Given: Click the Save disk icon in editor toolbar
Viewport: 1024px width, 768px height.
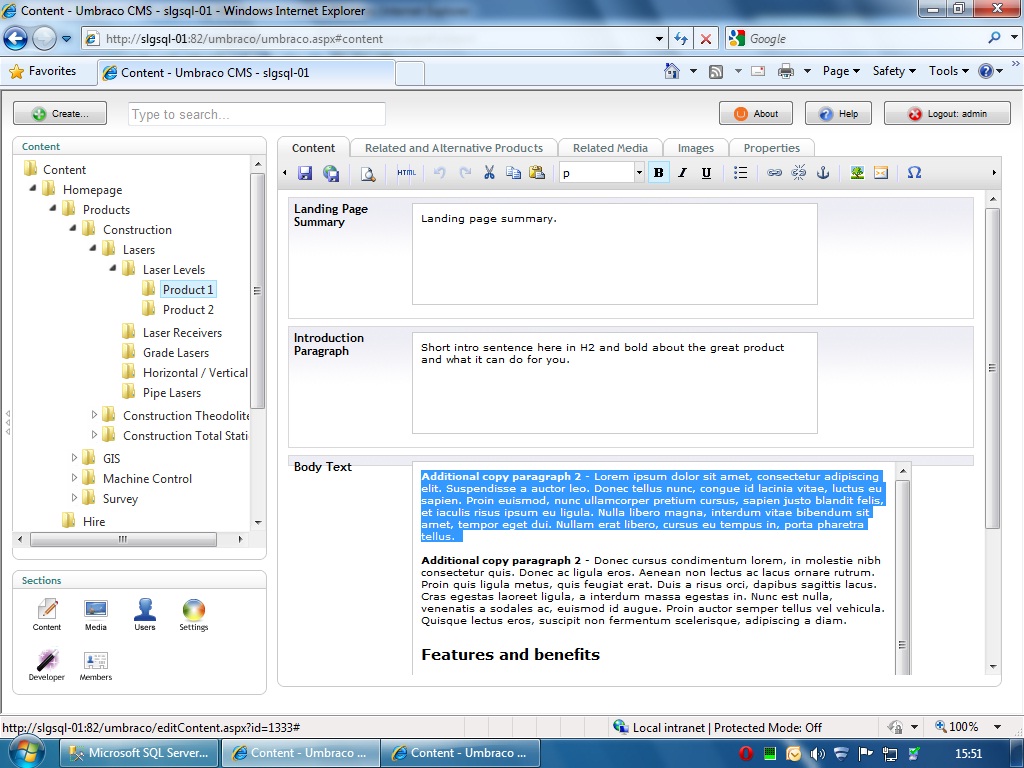Looking at the screenshot, I should 305,172.
